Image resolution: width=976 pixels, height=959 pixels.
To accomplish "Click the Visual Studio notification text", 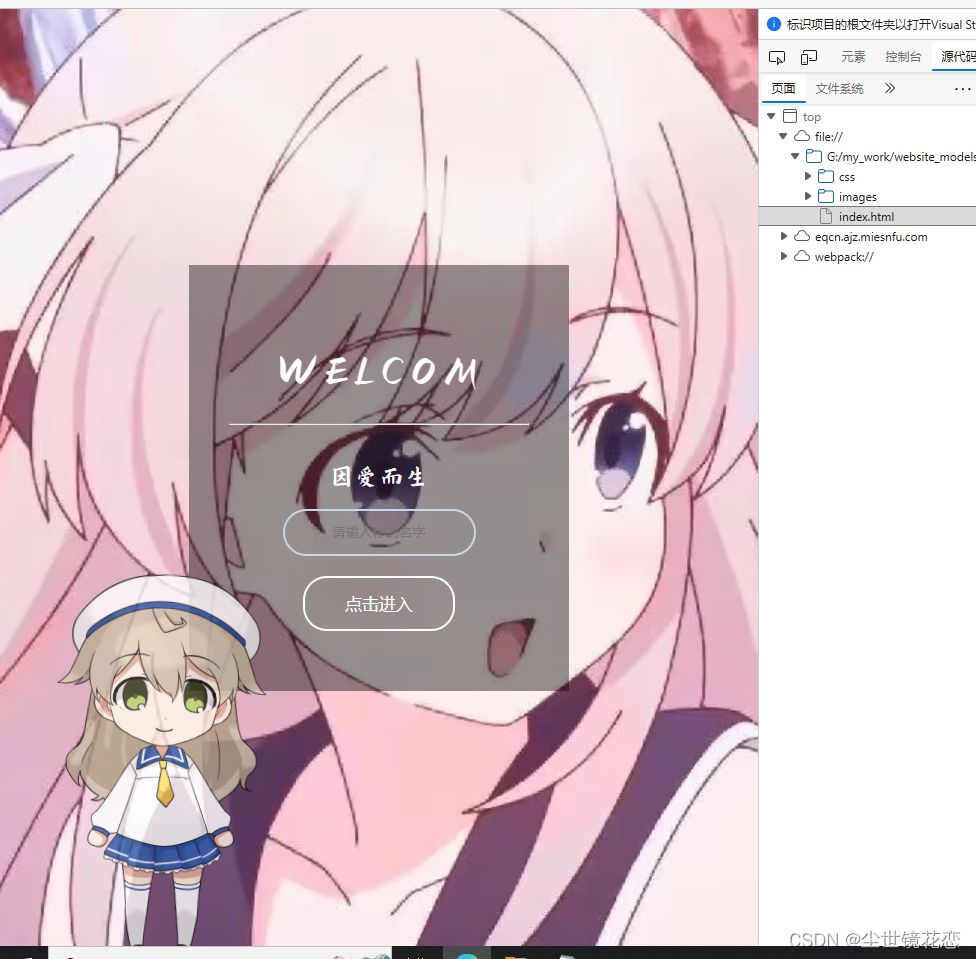I will 881,24.
